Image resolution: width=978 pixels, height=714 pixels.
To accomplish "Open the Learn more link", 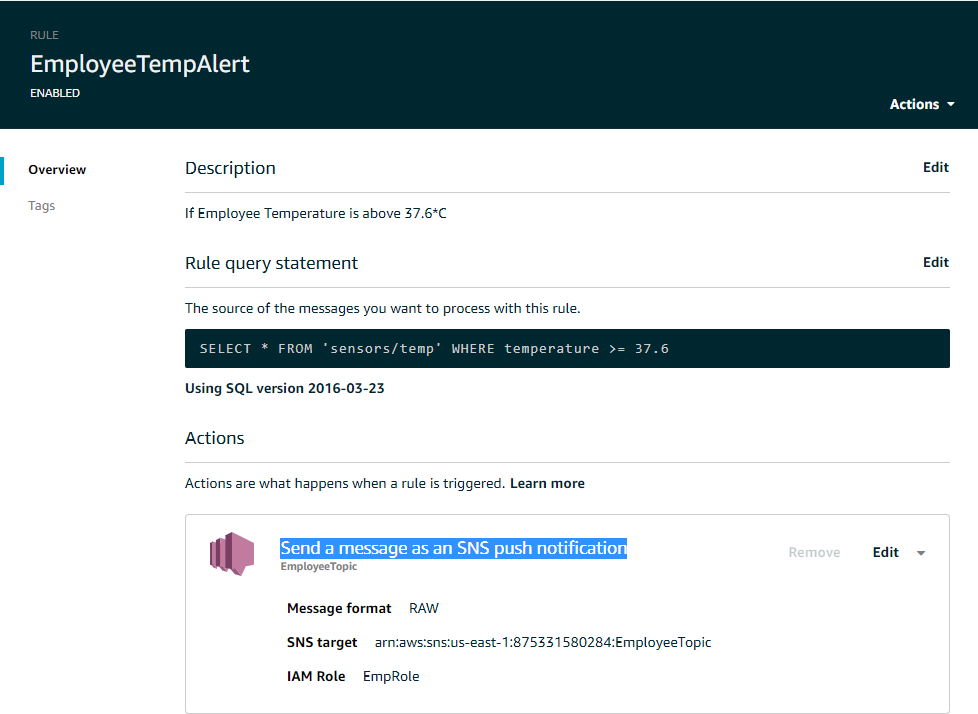I will tap(547, 482).
